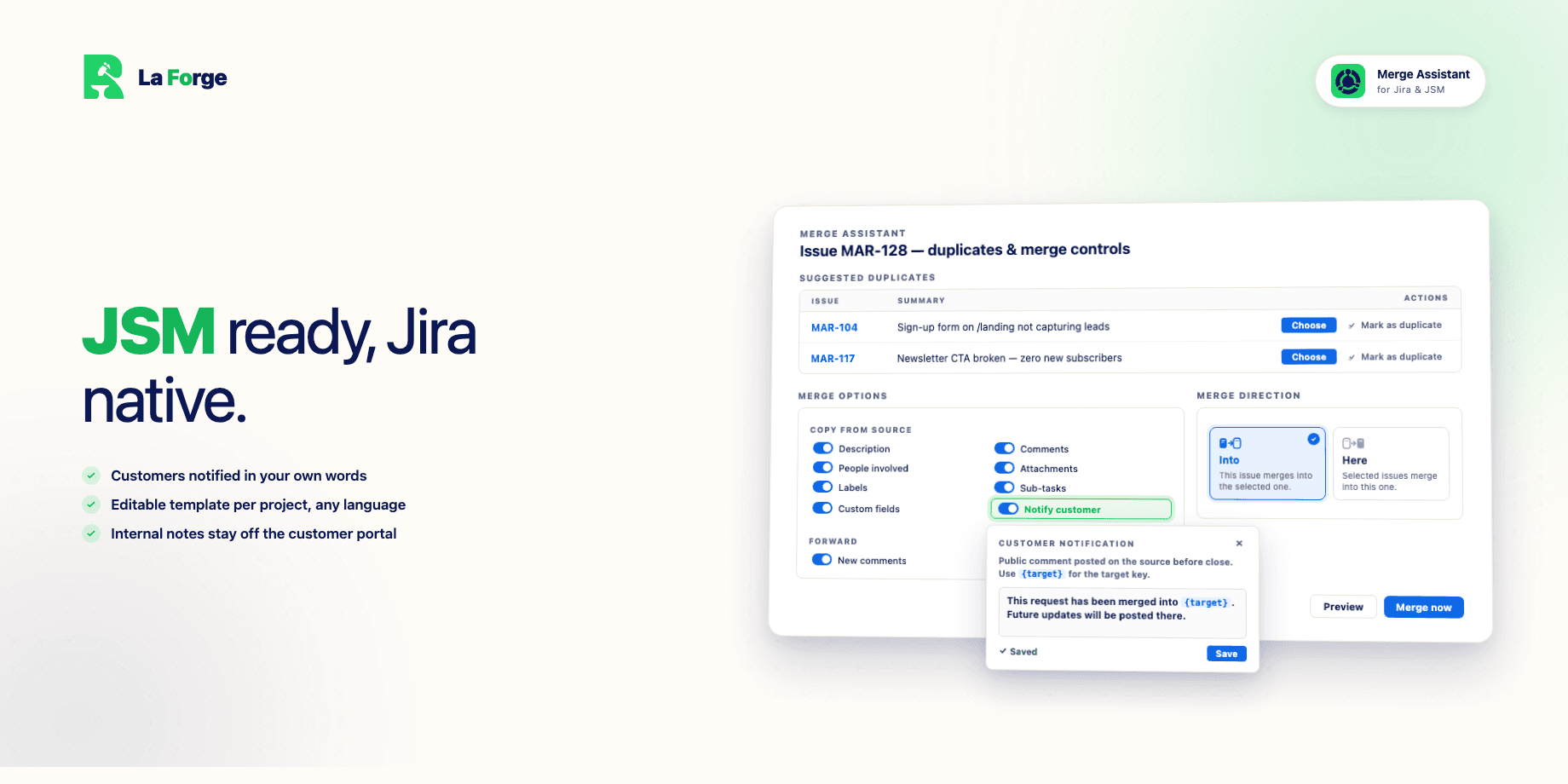Click the selected checkmark on Into card

[1313, 439]
